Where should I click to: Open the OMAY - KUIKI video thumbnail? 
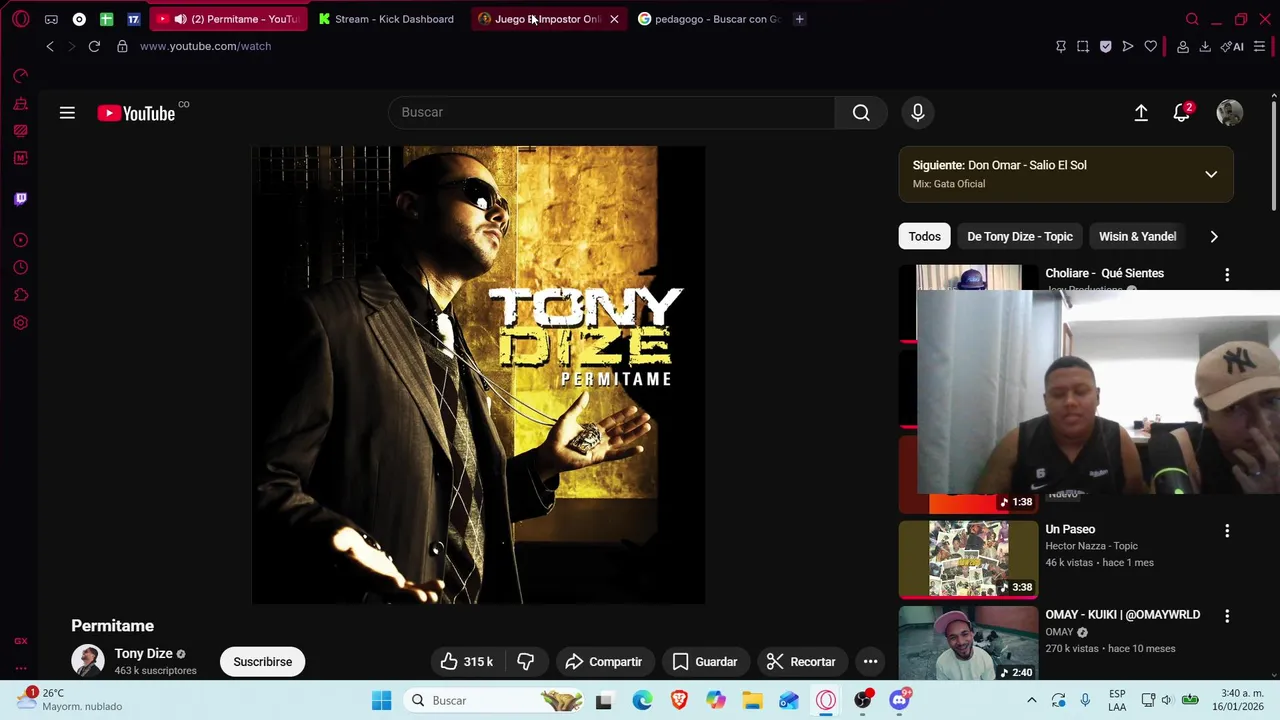pyautogui.click(x=968, y=644)
